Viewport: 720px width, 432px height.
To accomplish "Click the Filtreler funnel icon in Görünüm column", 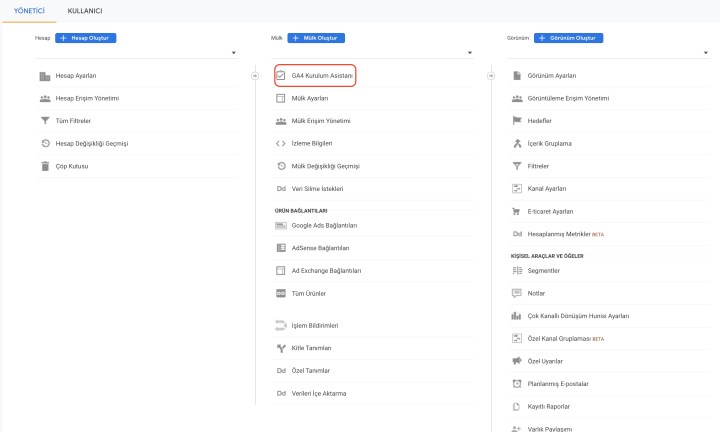I will (x=517, y=166).
